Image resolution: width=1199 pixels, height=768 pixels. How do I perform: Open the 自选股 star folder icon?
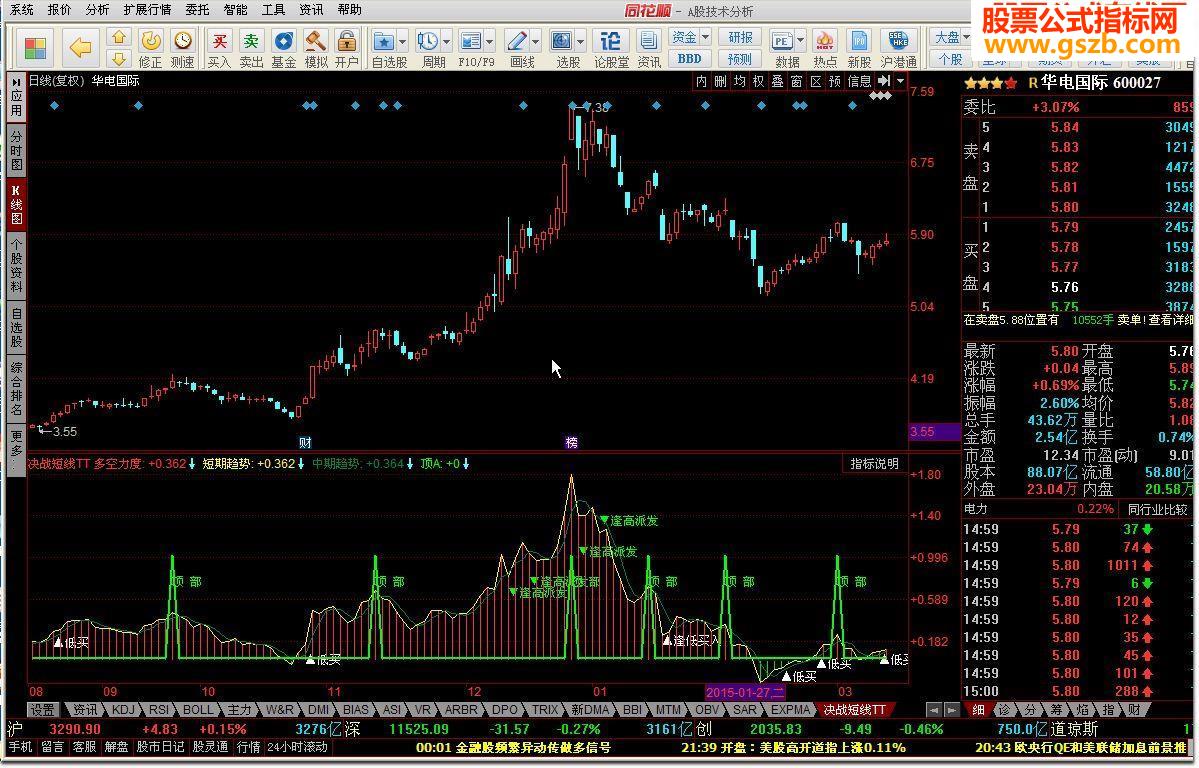click(x=383, y=41)
